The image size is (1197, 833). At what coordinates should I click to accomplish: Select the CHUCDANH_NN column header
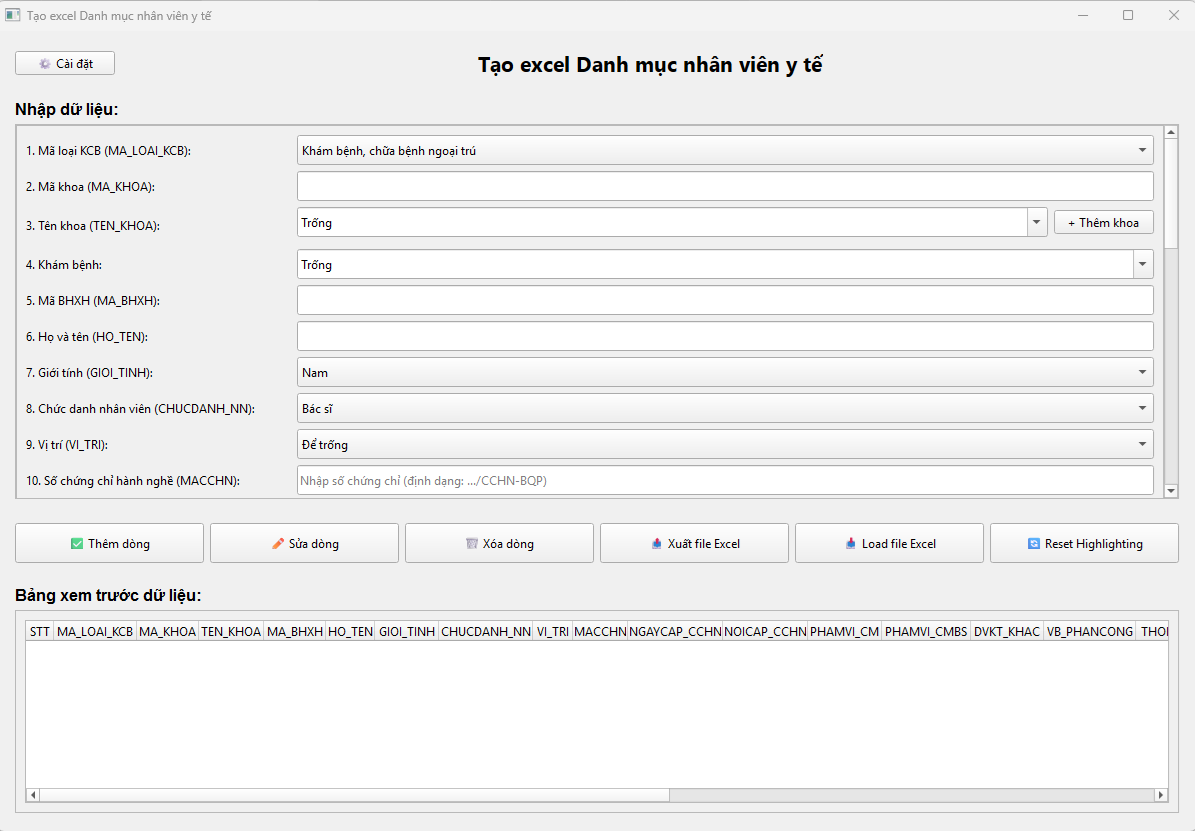[486, 632]
